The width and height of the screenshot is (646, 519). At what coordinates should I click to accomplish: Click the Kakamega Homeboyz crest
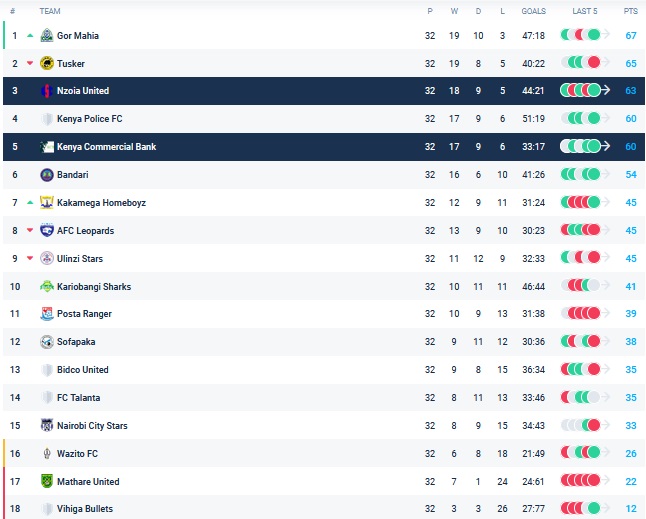pyautogui.click(x=47, y=203)
